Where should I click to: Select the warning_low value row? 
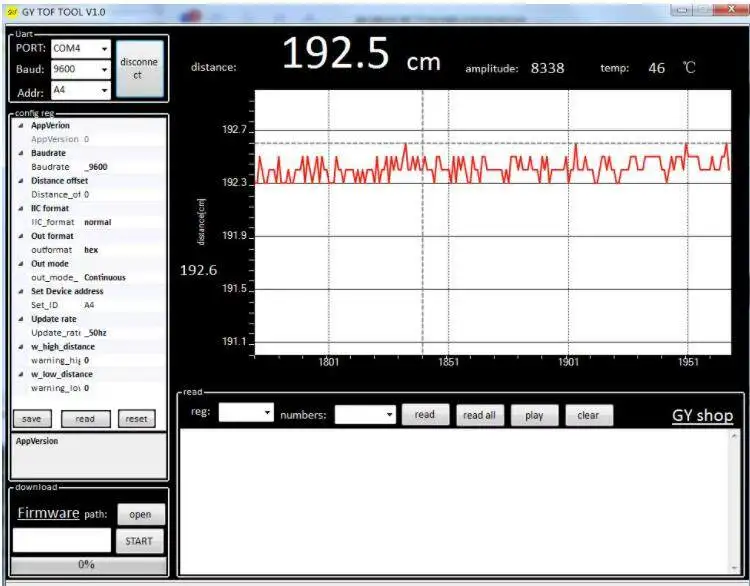click(x=89, y=388)
